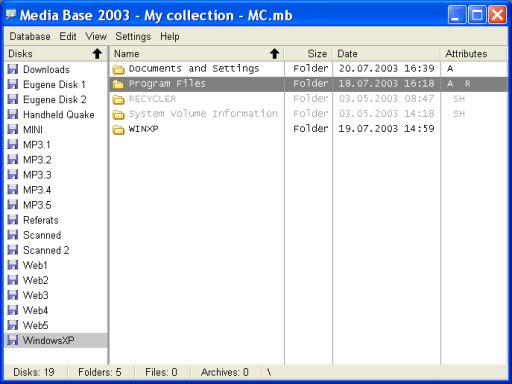The image size is (512, 384).
Task: Select the Referats disk label
Action: pos(41,220)
